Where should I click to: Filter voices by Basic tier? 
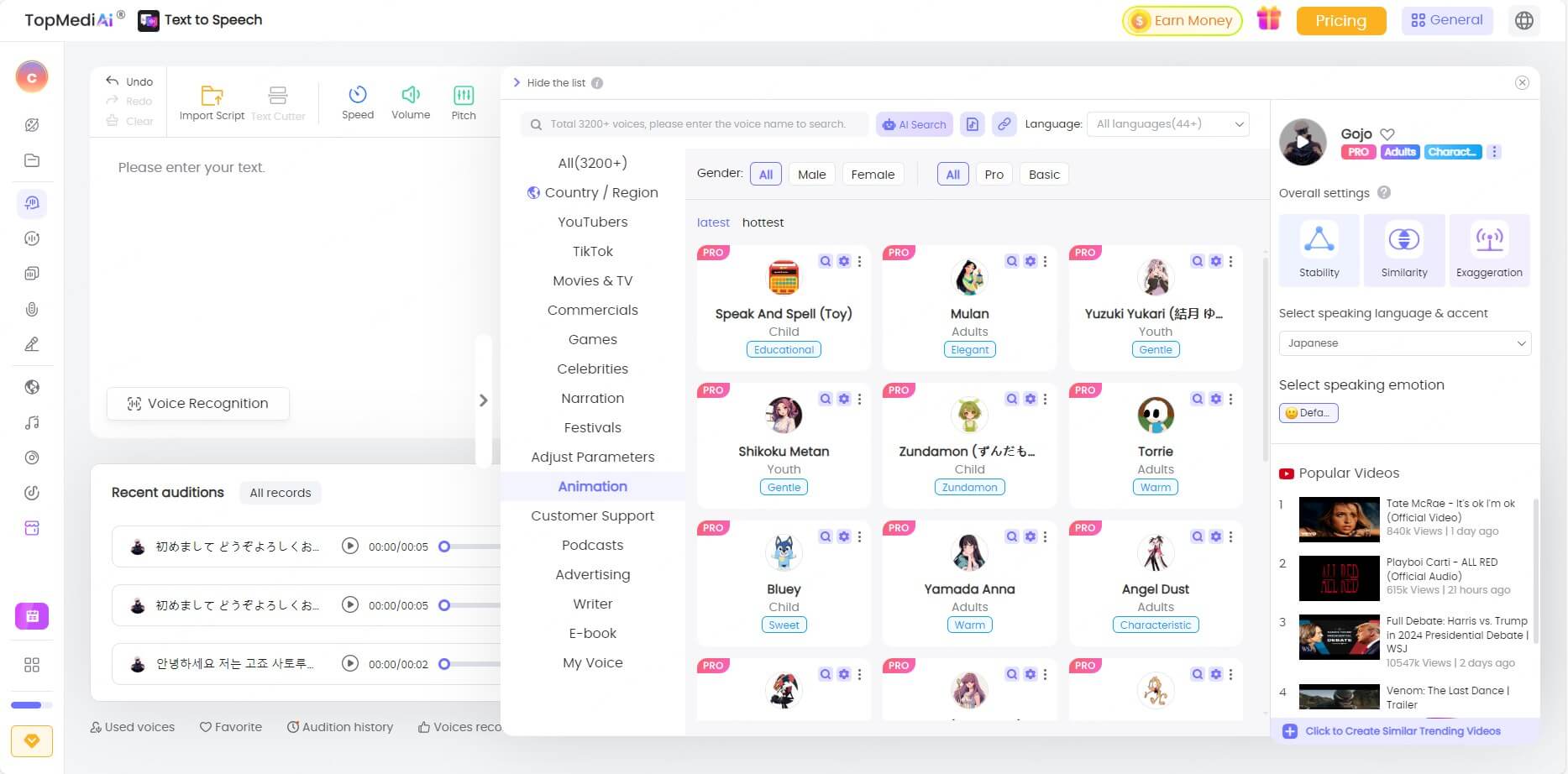coord(1044,175)
